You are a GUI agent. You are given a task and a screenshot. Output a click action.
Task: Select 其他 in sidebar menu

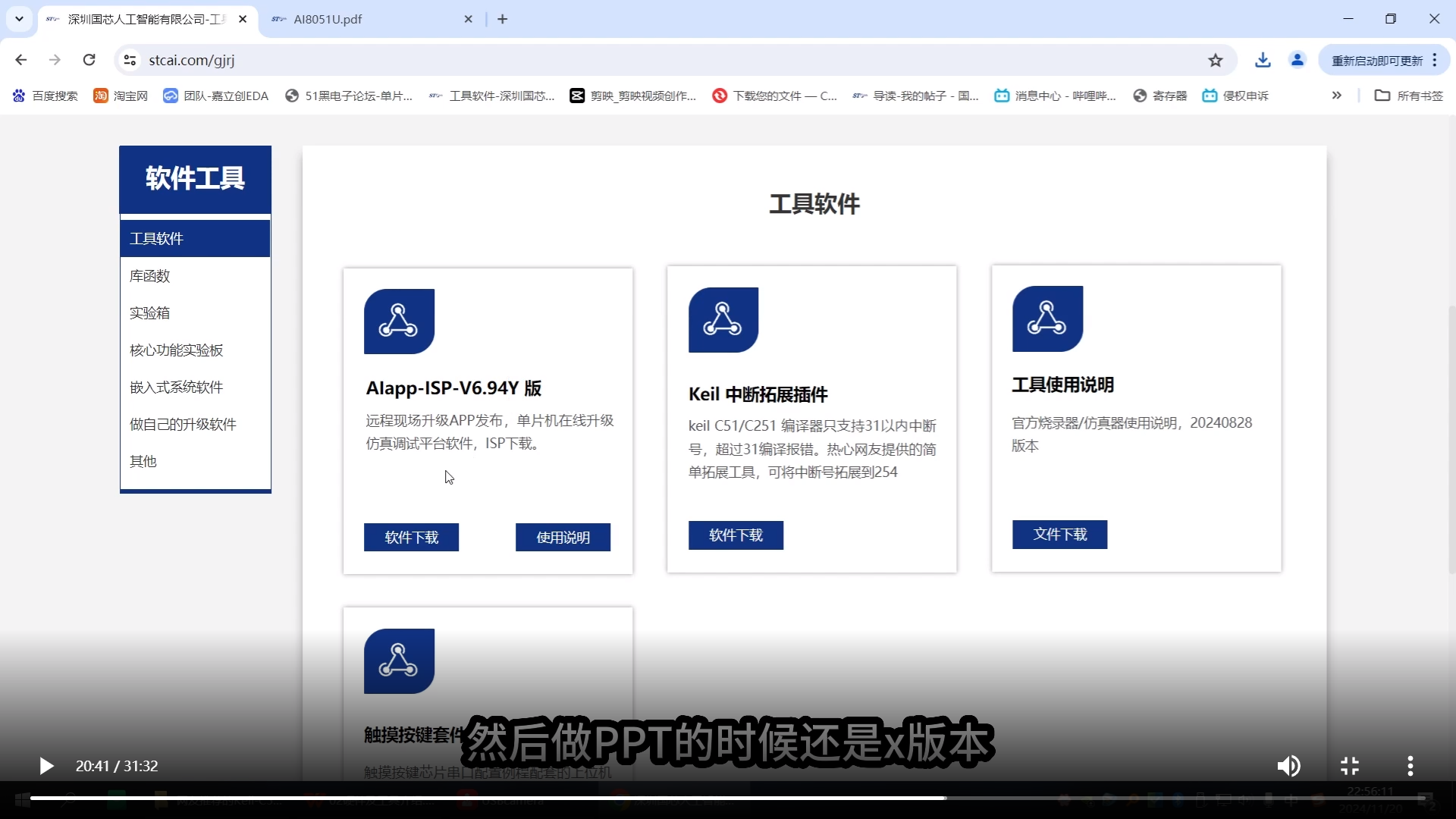click(195, 462)
